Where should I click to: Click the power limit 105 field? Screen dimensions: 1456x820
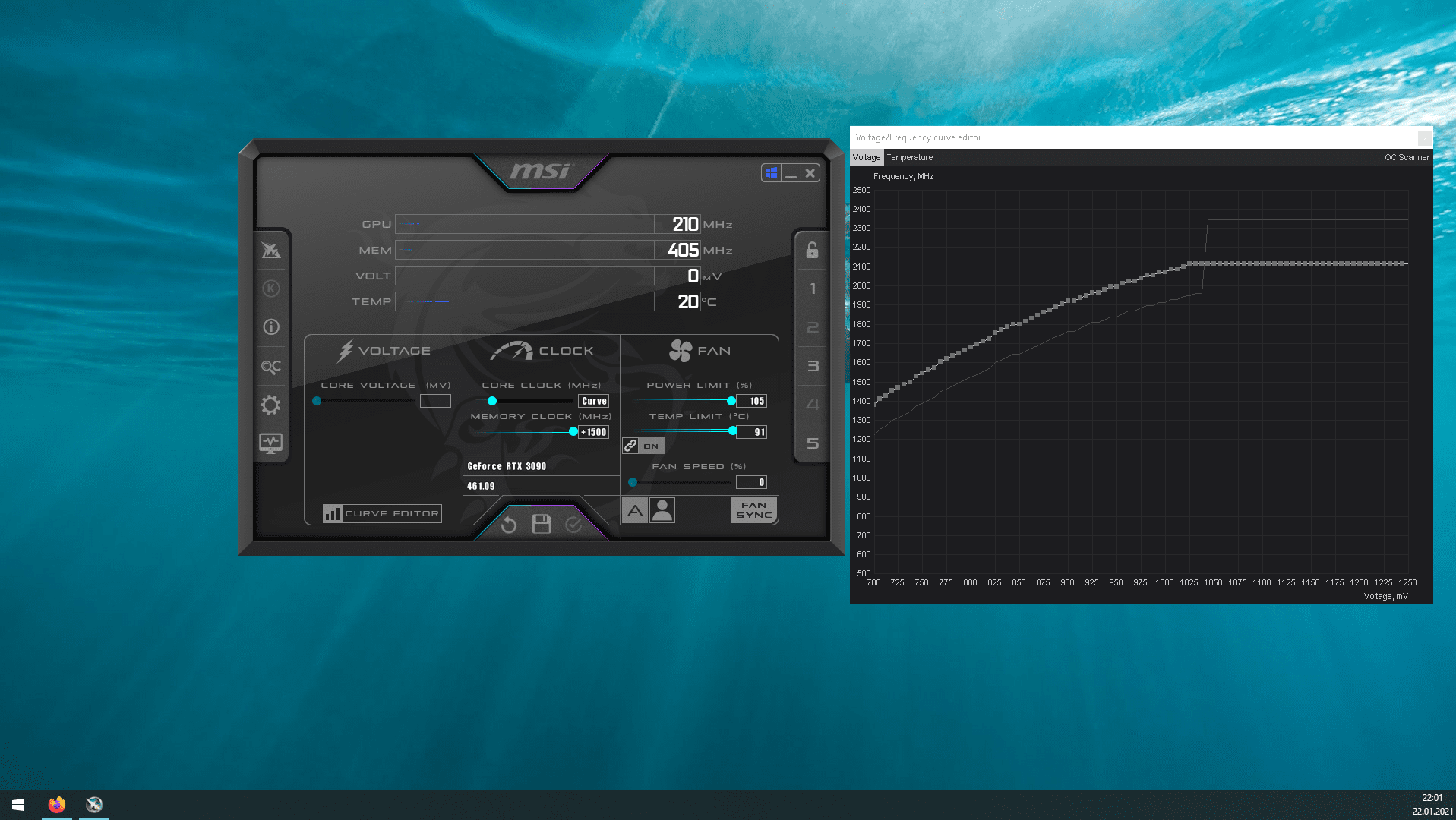[752, 401]
